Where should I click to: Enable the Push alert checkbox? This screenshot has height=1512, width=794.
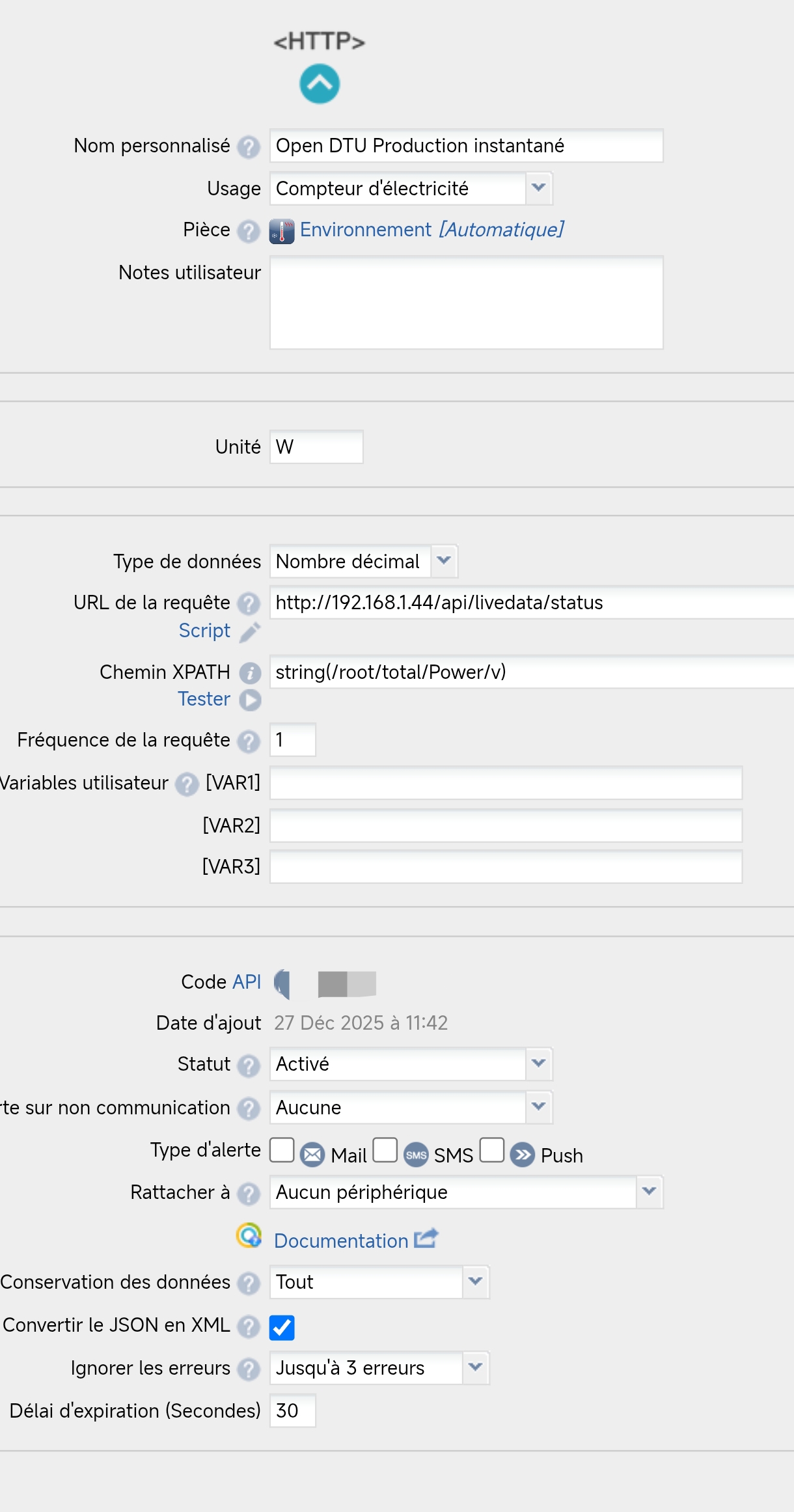click(x=492, y=1149)
